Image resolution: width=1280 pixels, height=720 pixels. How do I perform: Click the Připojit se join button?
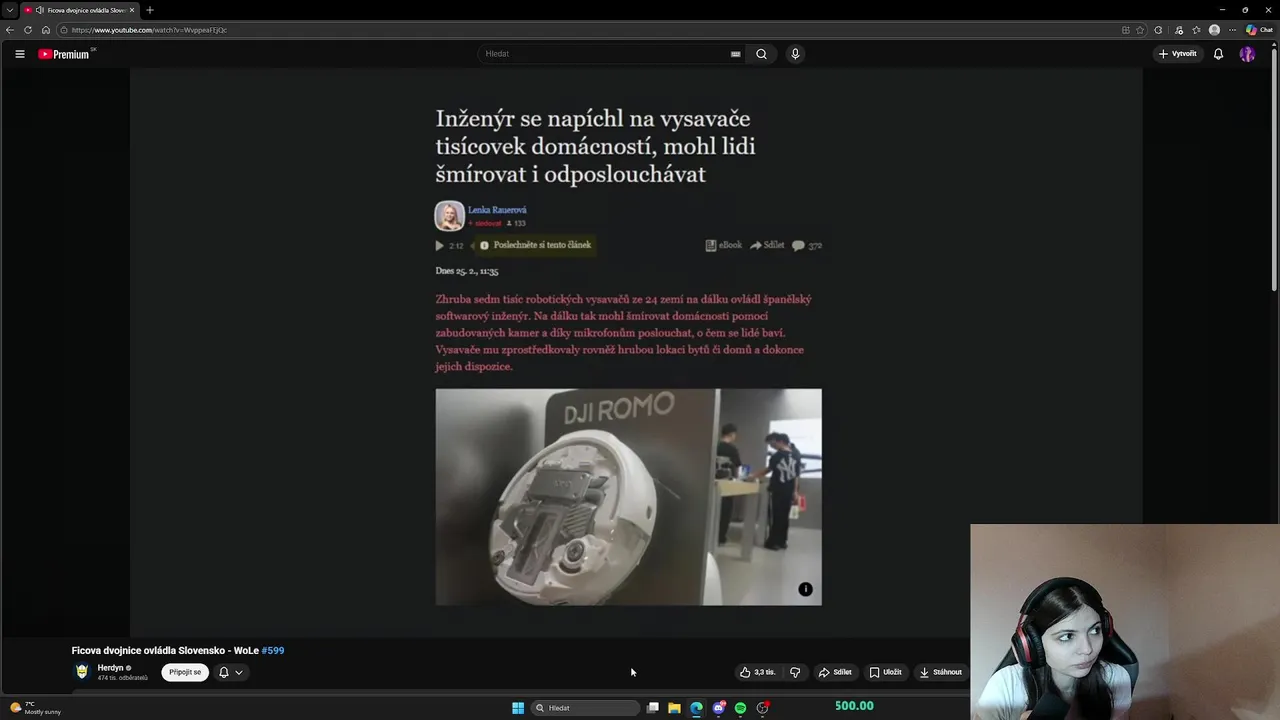(185, 672)
